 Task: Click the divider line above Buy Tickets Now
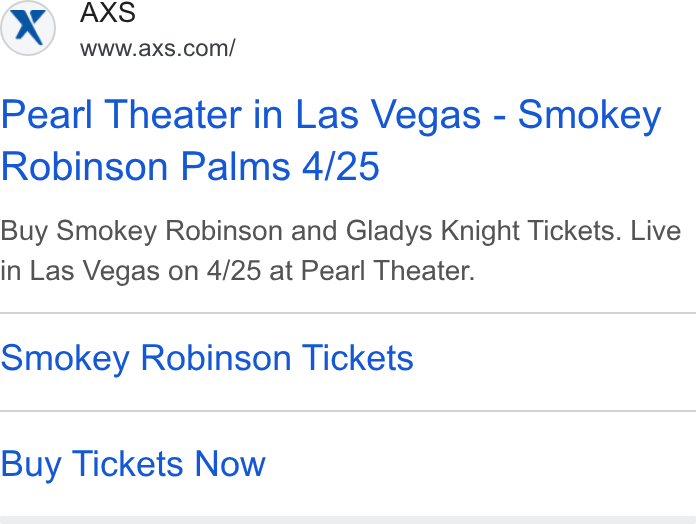[348, 411]
